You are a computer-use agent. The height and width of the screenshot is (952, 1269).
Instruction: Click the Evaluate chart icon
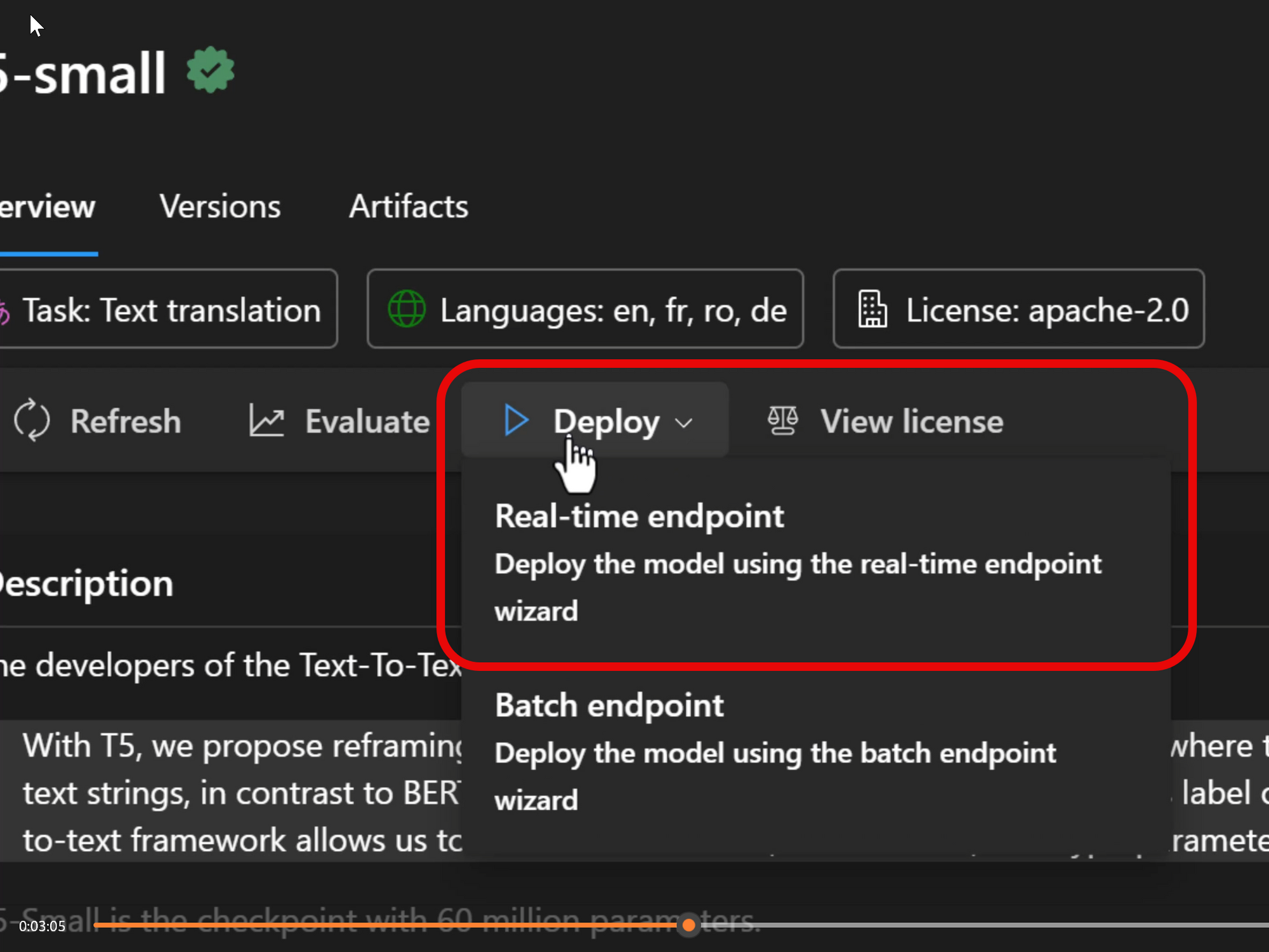click(x=266, y=421)
